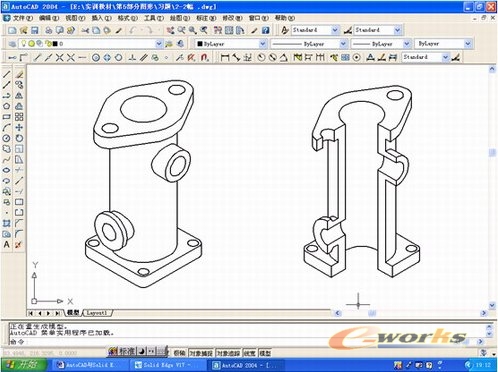This screenshot has width=498, height=372.
Task: Switch to the Layout1 tab
Action: click(x=97, y=313)
